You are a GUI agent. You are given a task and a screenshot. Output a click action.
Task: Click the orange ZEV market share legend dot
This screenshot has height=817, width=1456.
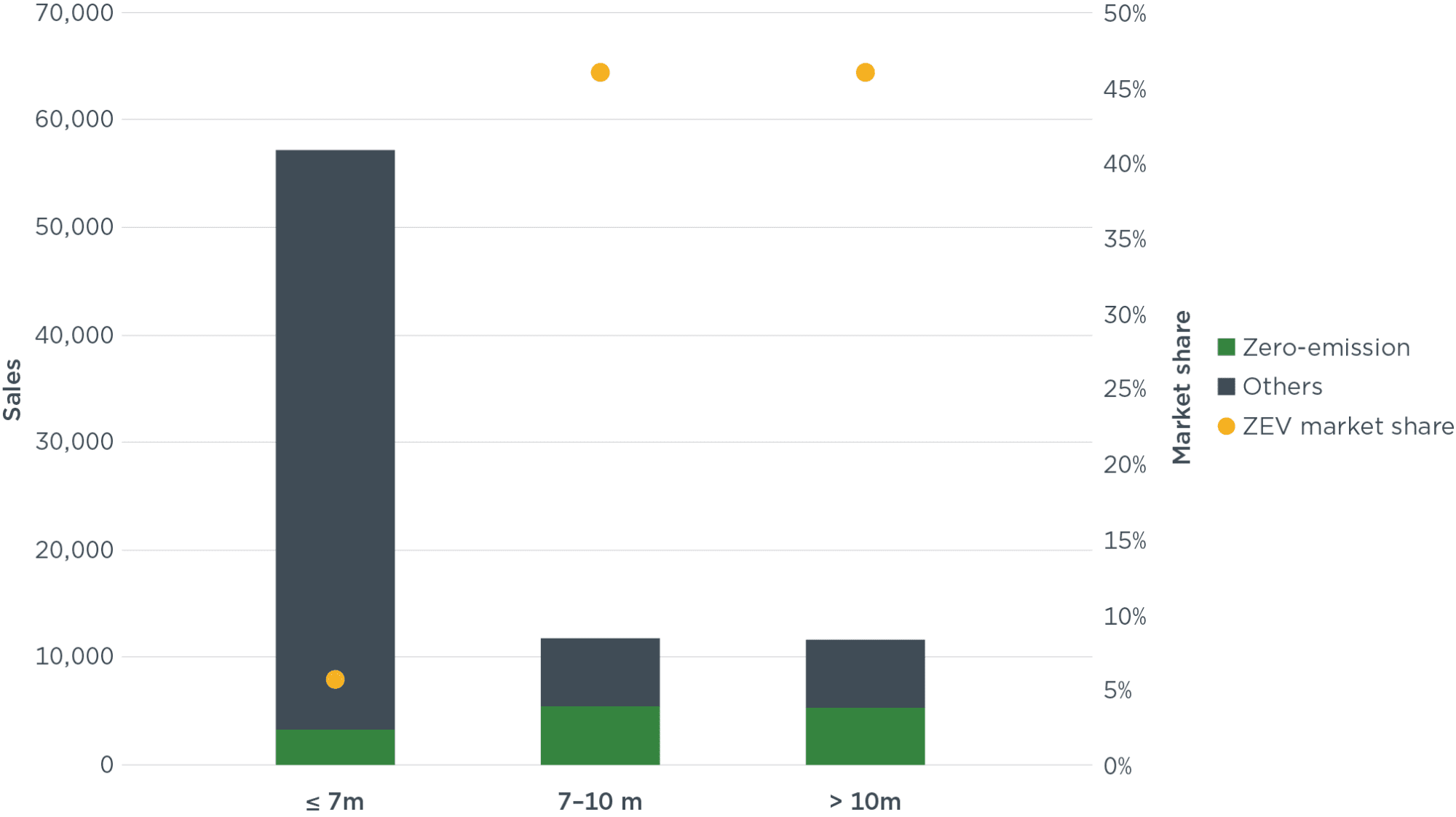click(x=1226, y=426)
